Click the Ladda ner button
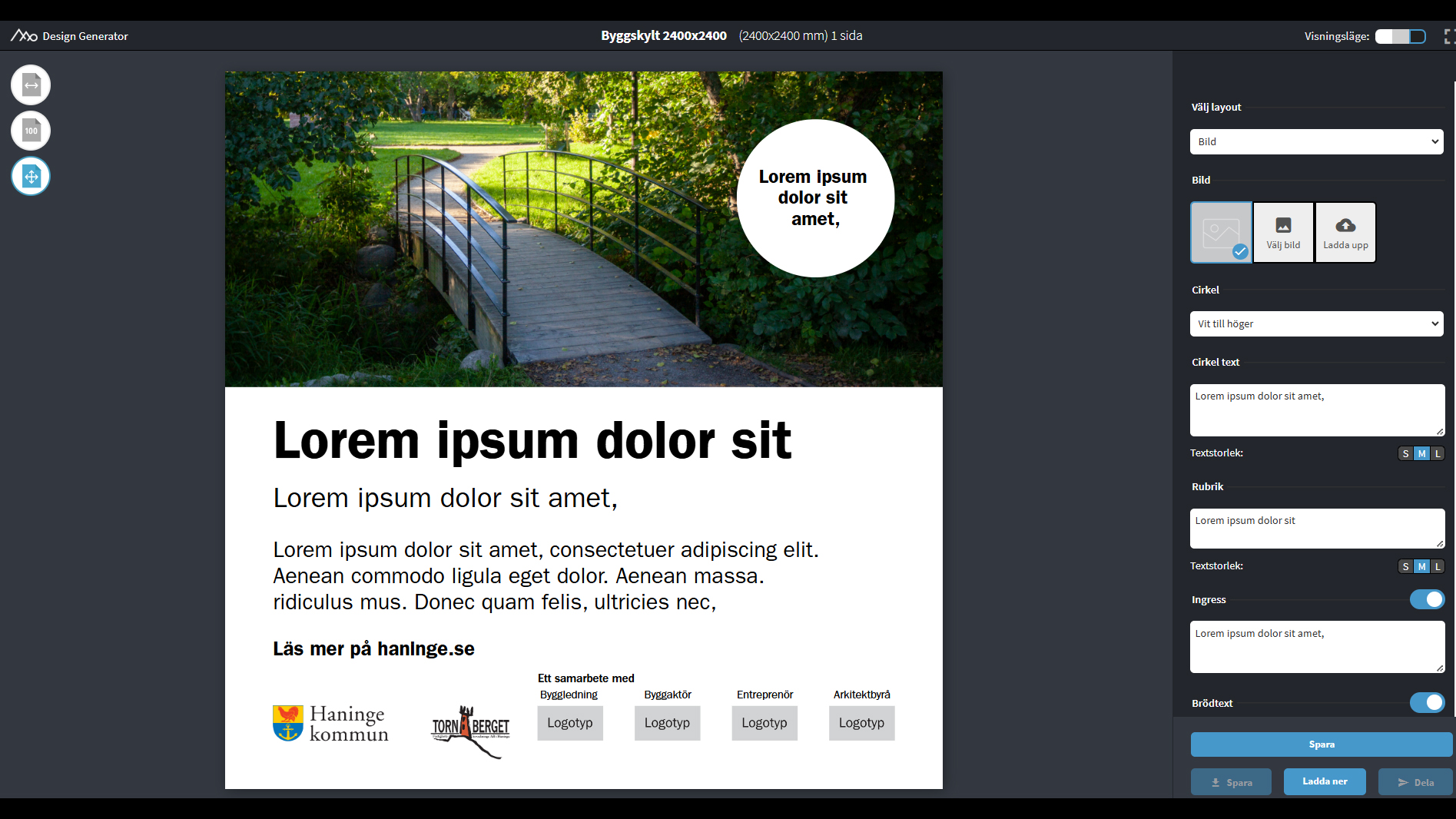1456x819 pixels. [x=1325, y=781]
